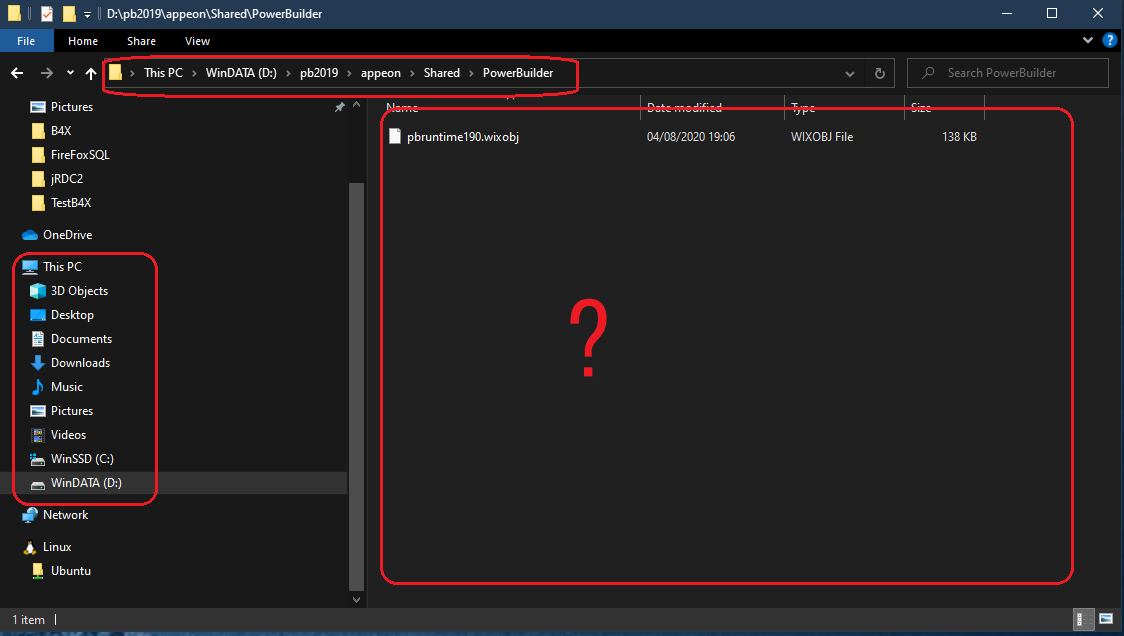Expand the ribbon with chevron arrow
The width and height of the screenshot is (1124, 636).
[x=1089, y=41]
